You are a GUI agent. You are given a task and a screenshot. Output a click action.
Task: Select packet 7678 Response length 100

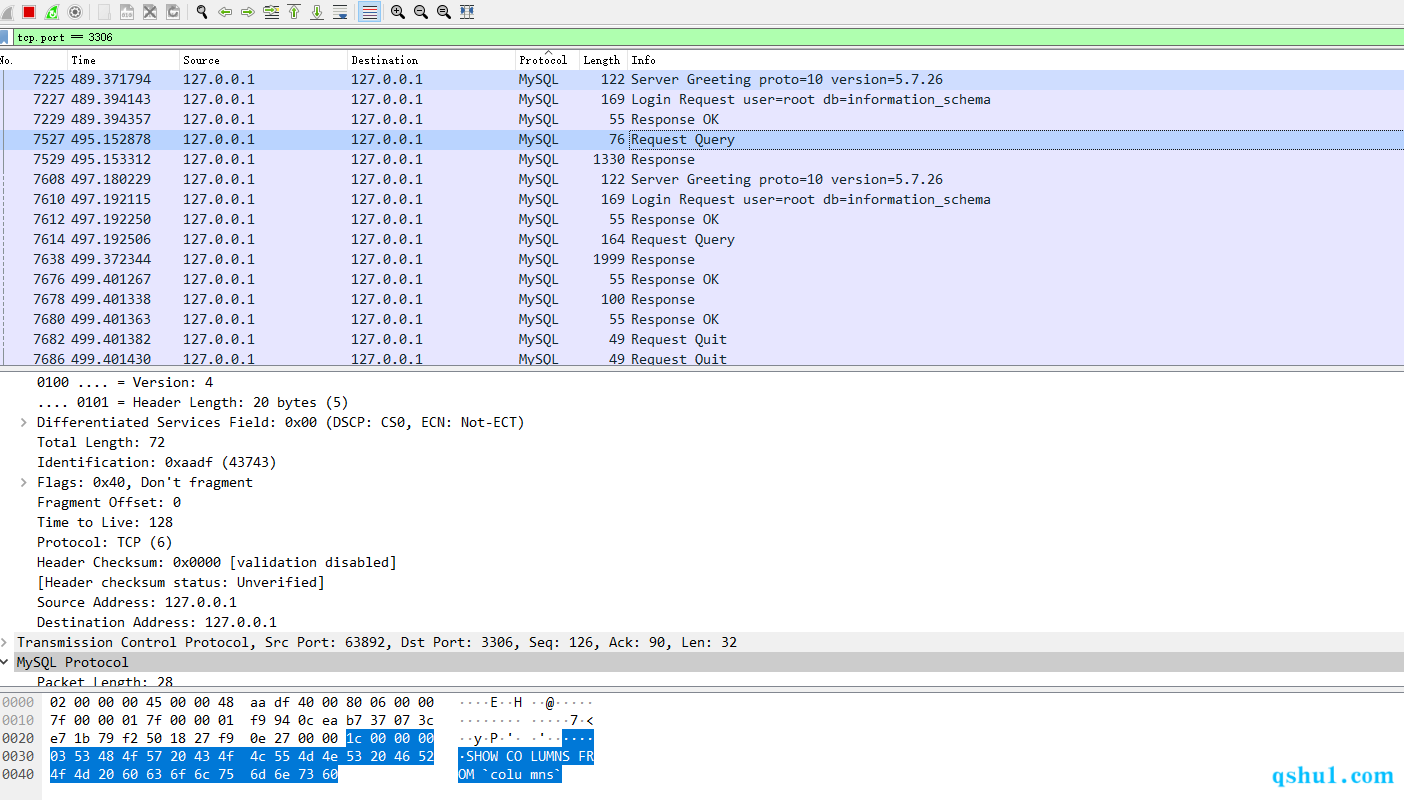point(702,299)
